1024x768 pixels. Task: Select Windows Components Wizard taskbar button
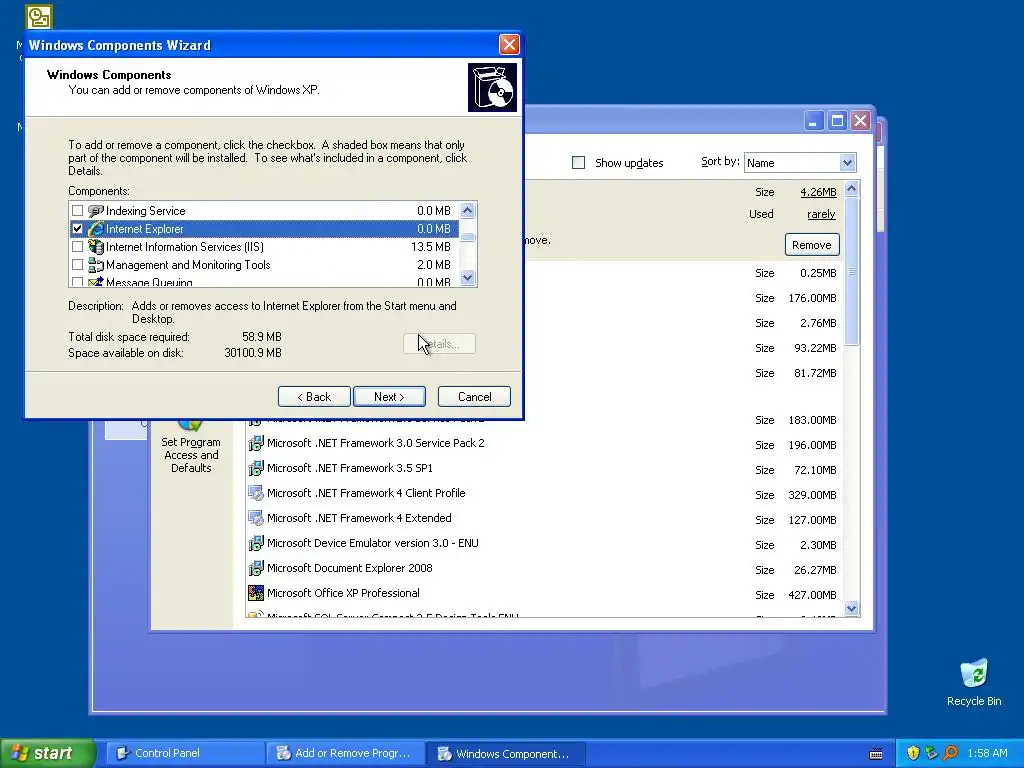coord(506,753)
